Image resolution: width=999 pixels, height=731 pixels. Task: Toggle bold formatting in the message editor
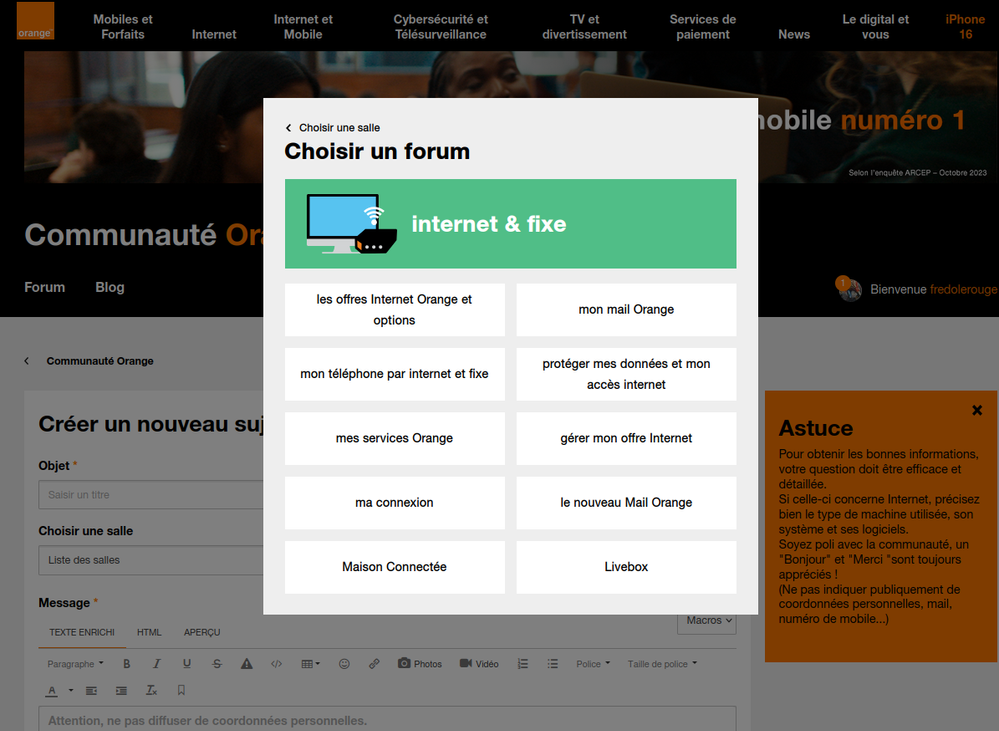tap(127, 664)
